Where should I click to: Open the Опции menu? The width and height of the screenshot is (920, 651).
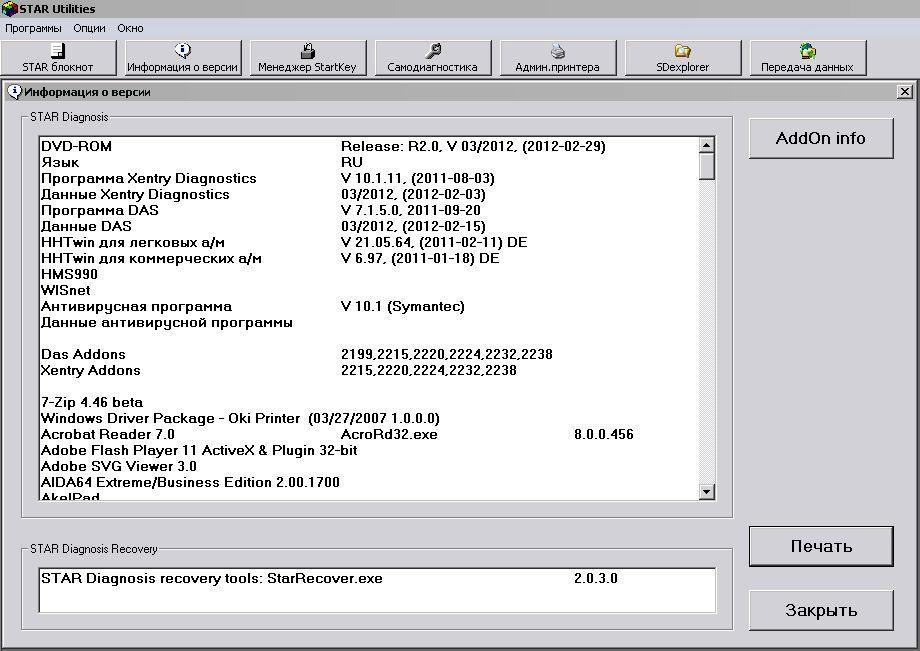click(89, 28)
